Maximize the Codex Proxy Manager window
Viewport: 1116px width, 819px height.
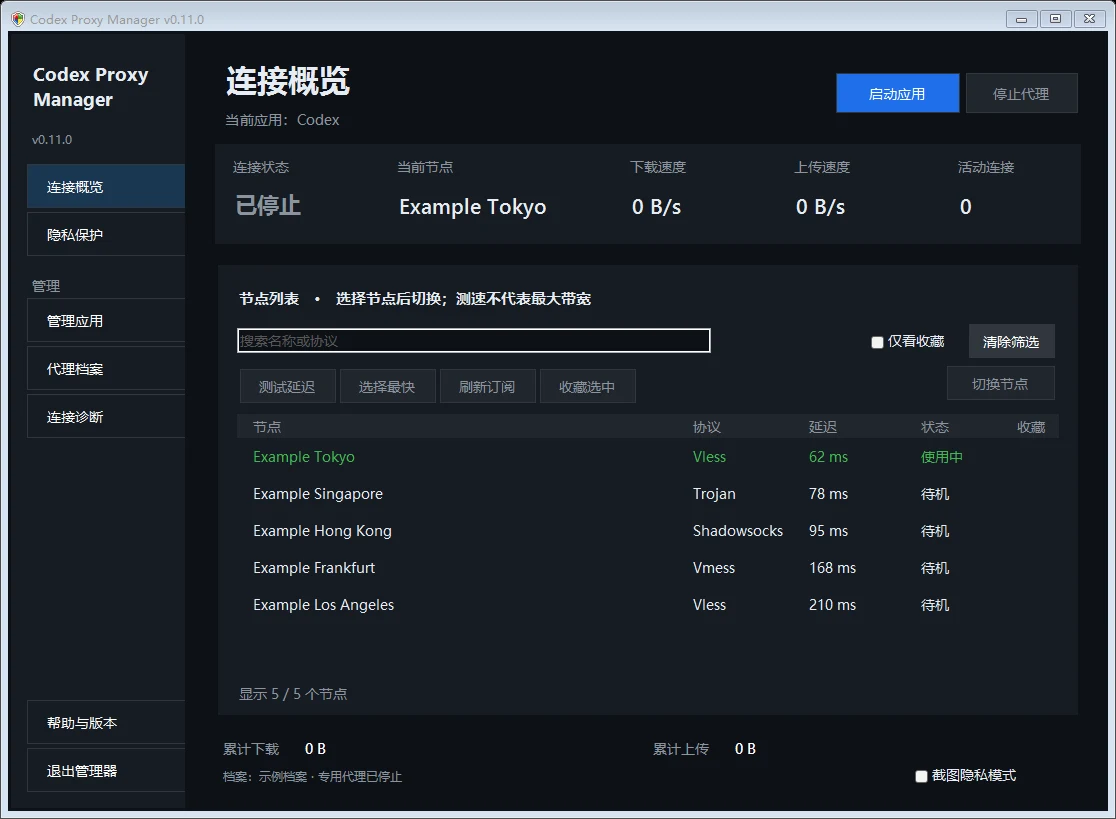[x=1056, y=19]
